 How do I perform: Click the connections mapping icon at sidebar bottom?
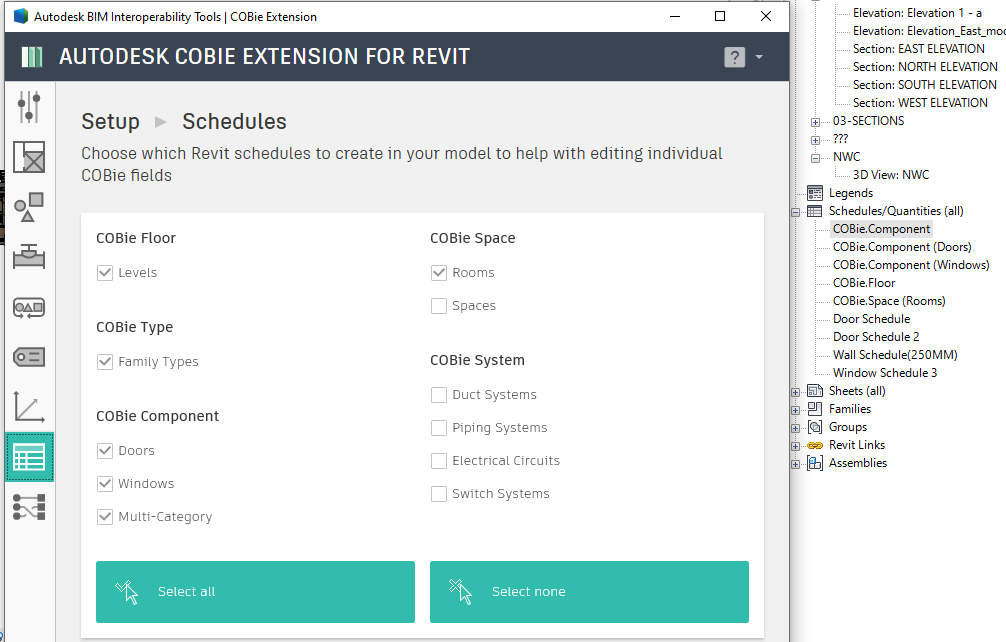29,508
